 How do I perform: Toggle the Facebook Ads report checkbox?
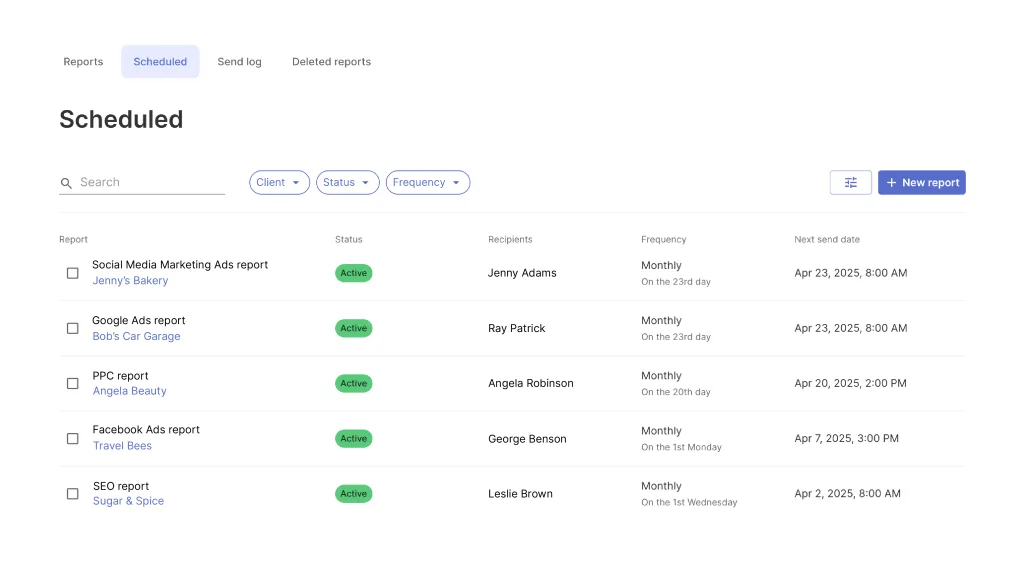coord(72,438)
